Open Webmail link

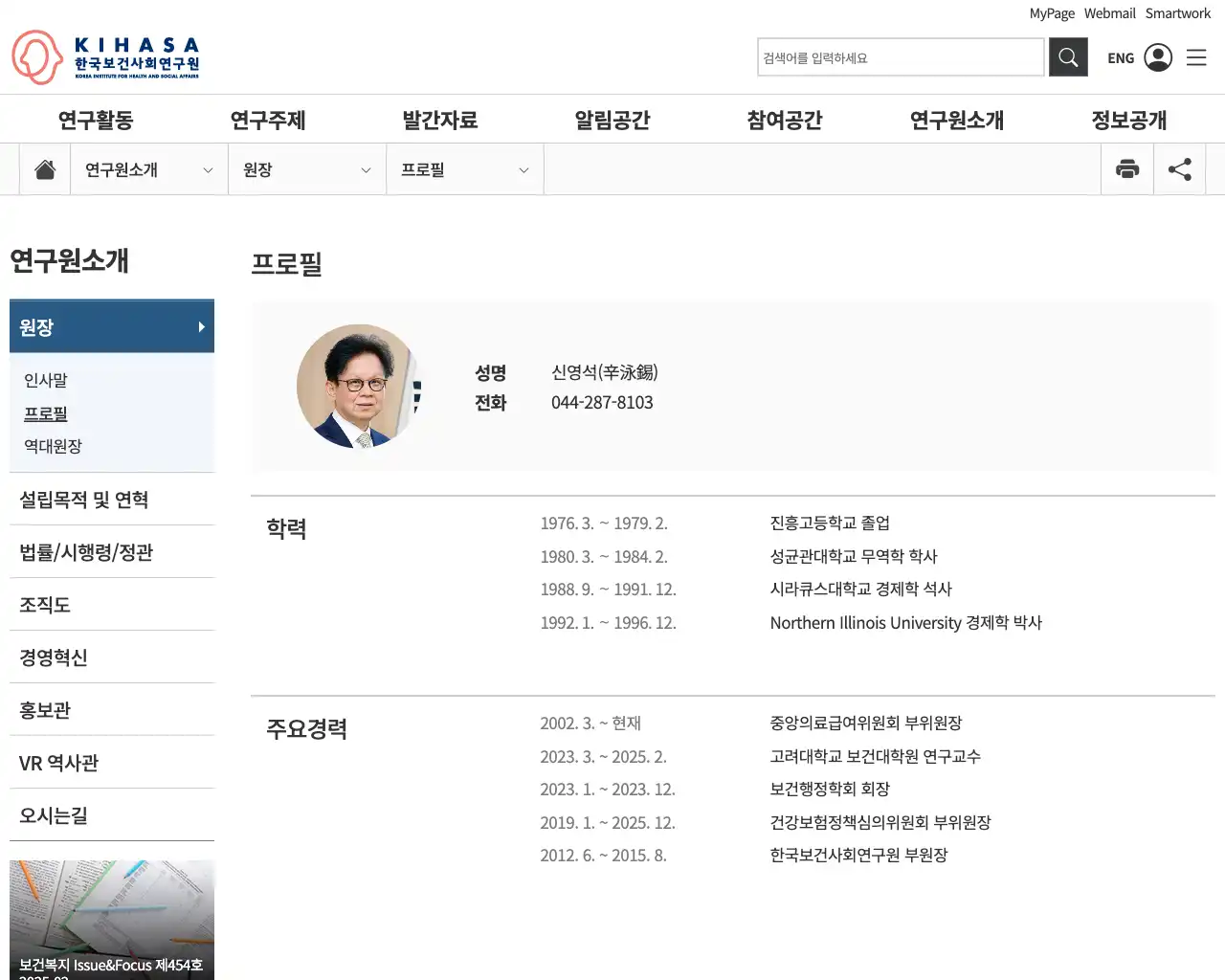(1109, 13)
